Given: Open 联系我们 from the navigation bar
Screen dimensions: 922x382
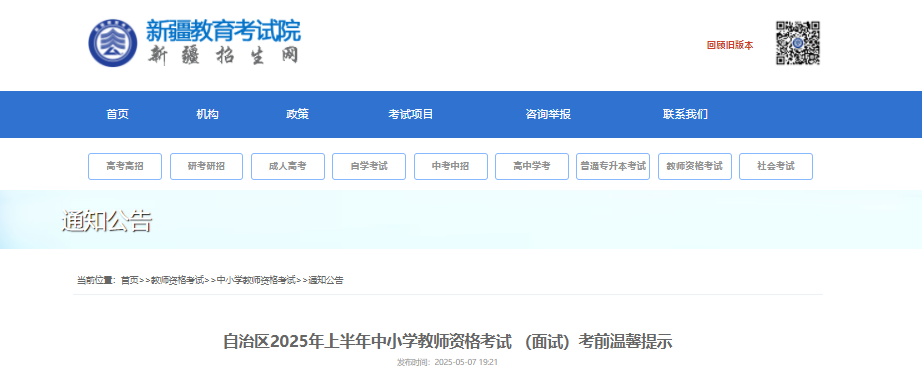Looking at the screenshot, I should (685, 115).
